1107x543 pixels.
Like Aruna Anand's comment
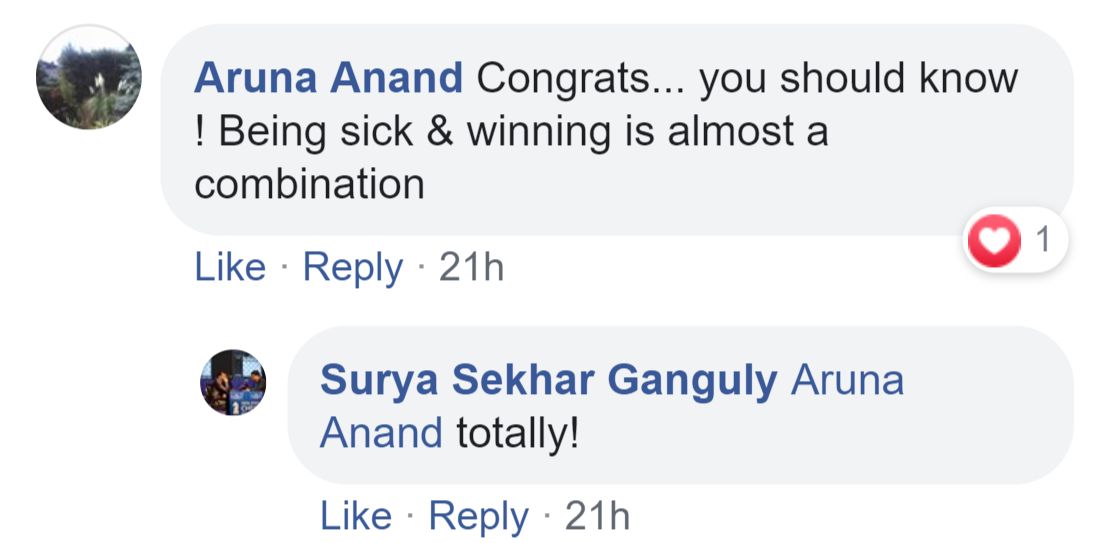coord(230,267)
